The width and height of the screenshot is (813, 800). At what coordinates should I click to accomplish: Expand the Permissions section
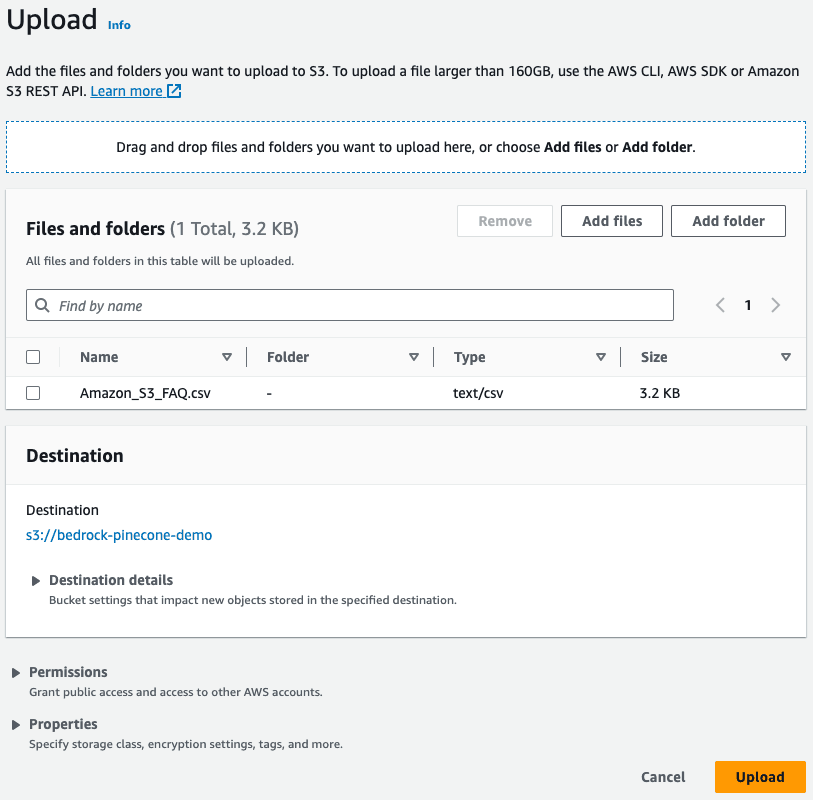(x=16, y=673)
